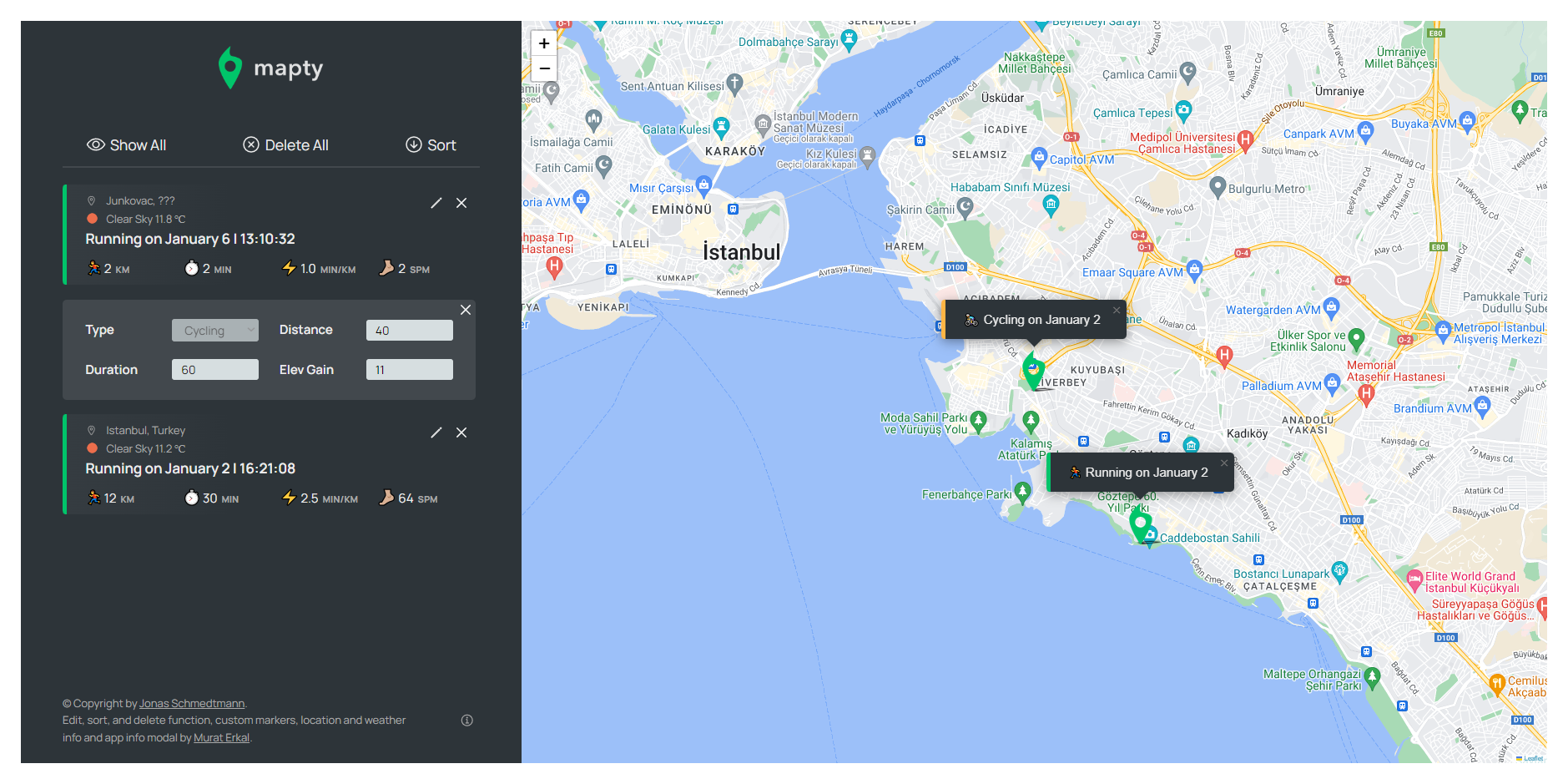This screenshot has width=1568, height=784.
Task: Click the Elev Gain input field
Action: coord(410,369)
